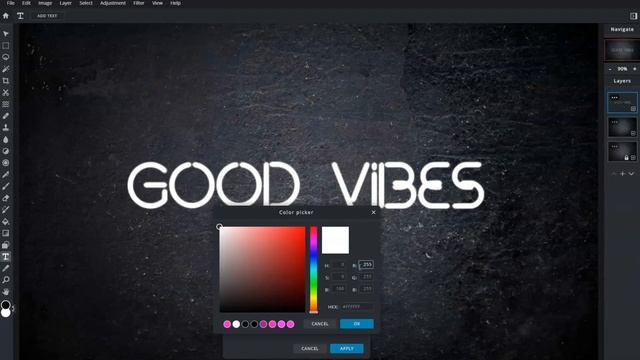Screen dimensions: 640x360
Task: Open the three-dots menu of the text layer
Action: coord(615,98)
